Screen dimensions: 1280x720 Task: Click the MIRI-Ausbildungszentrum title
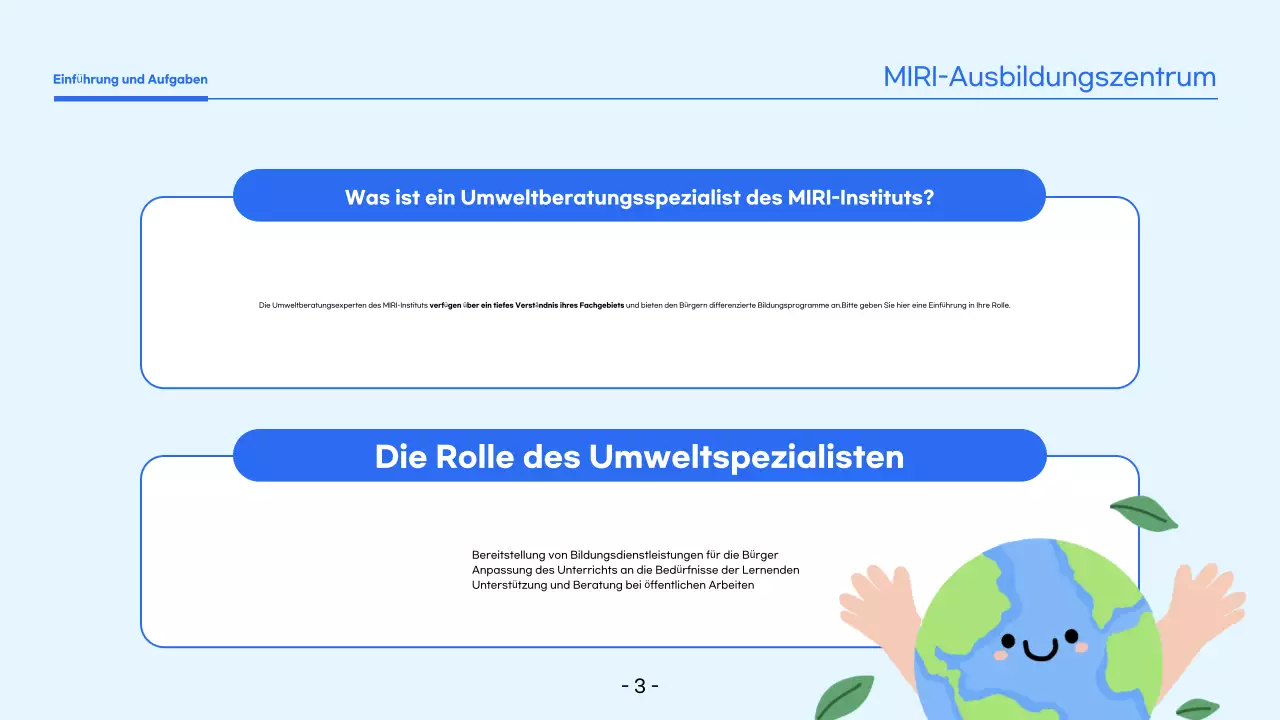coord(1049,77)
